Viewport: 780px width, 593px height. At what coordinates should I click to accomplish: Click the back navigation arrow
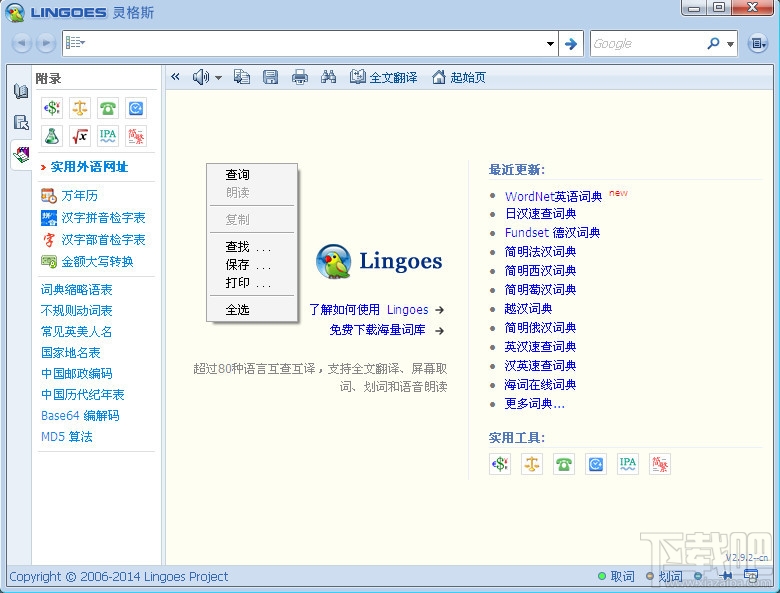click(x=21, y=43)
